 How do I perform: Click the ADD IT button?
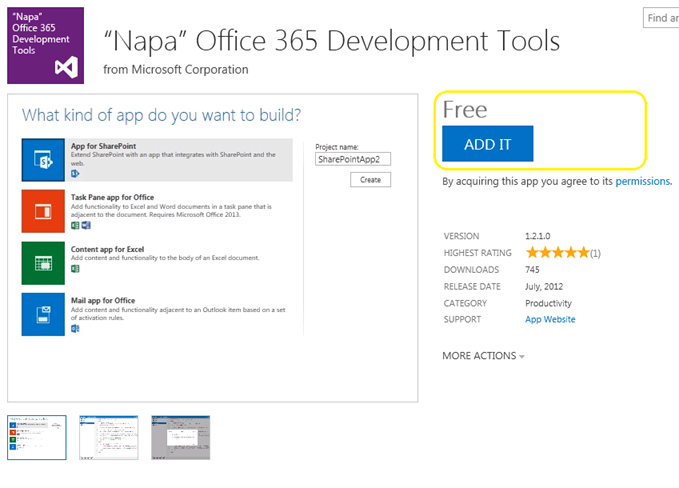coord(488,144)
